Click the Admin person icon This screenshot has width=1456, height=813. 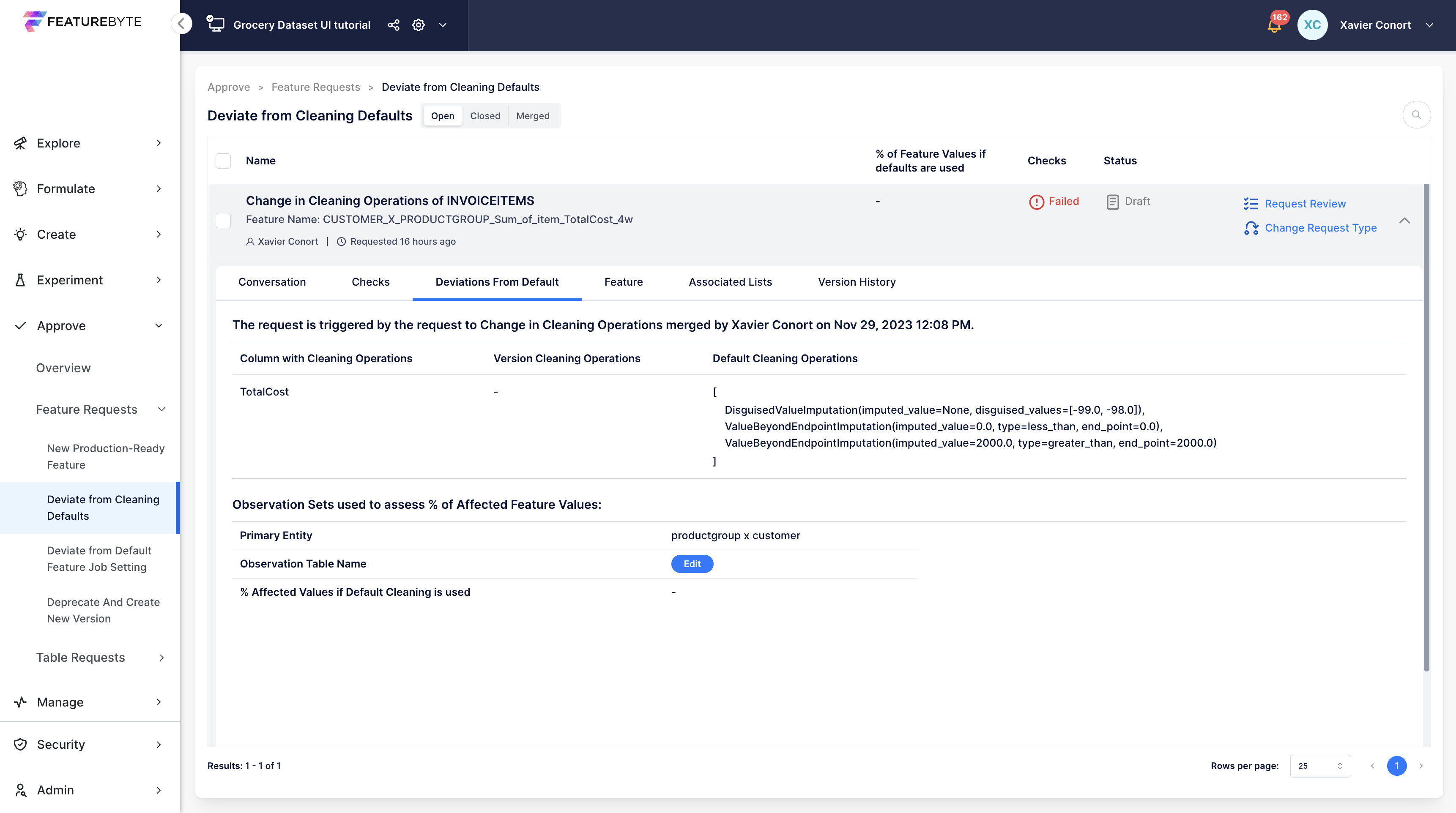(x=20, y=791)
